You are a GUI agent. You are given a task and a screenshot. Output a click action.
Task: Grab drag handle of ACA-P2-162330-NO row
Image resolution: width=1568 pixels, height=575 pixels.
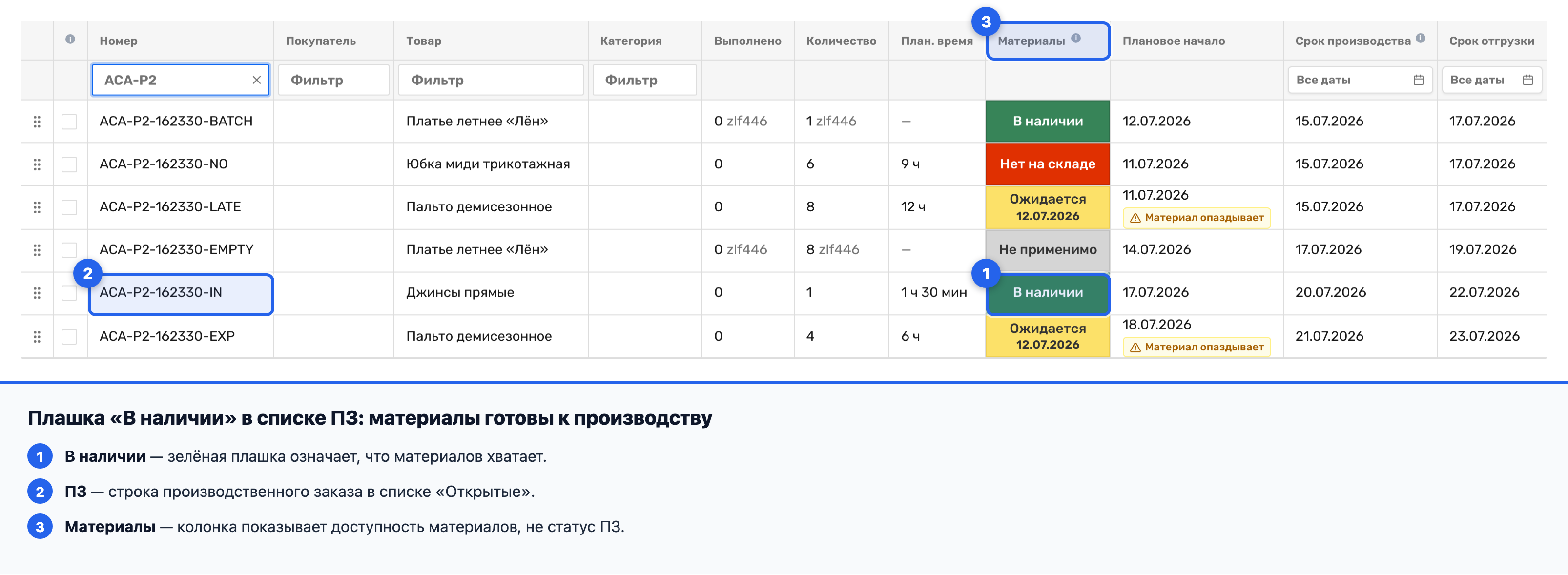point(37,164)
